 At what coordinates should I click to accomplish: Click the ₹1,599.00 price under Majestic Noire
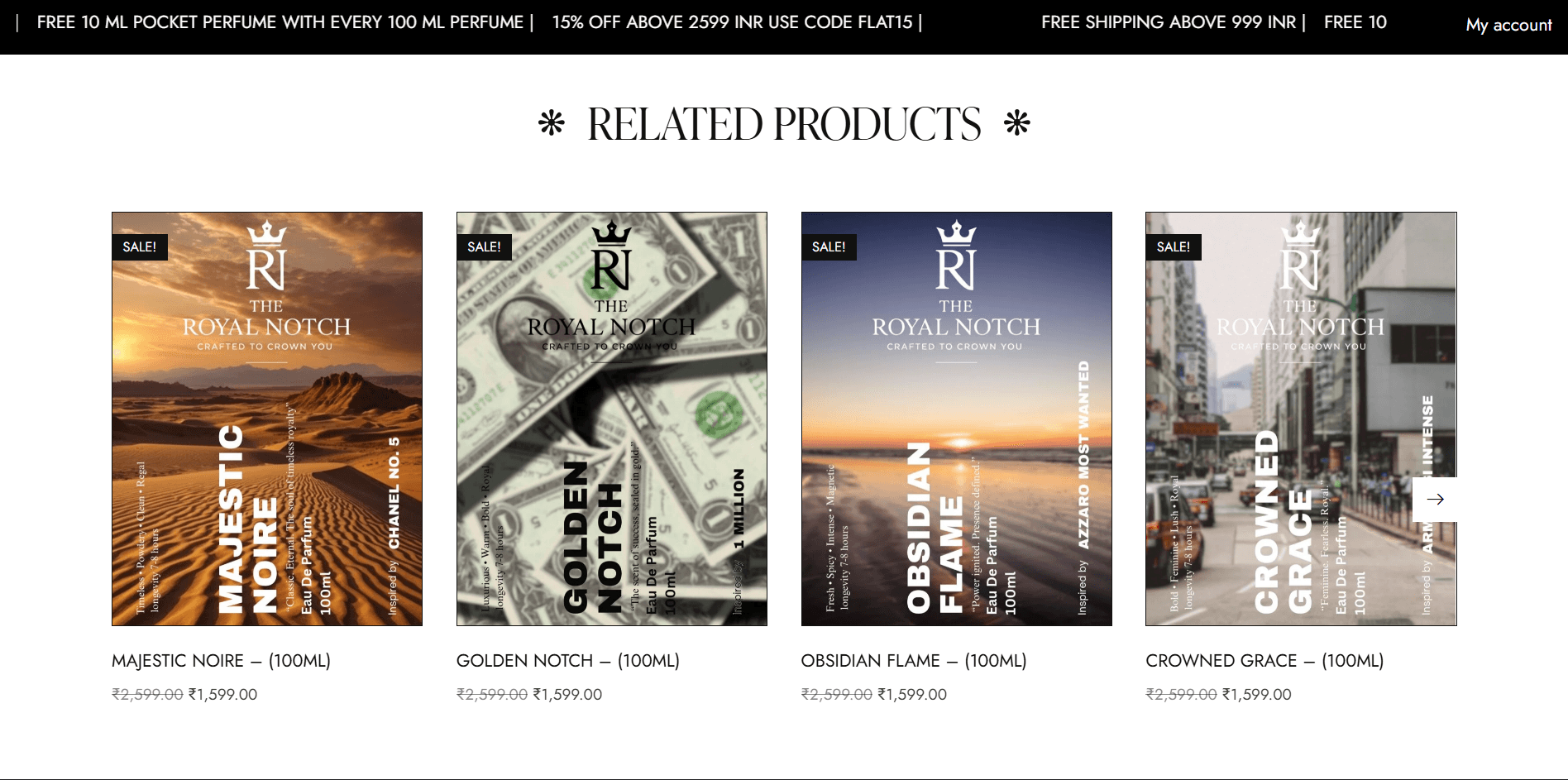[222, 695]
